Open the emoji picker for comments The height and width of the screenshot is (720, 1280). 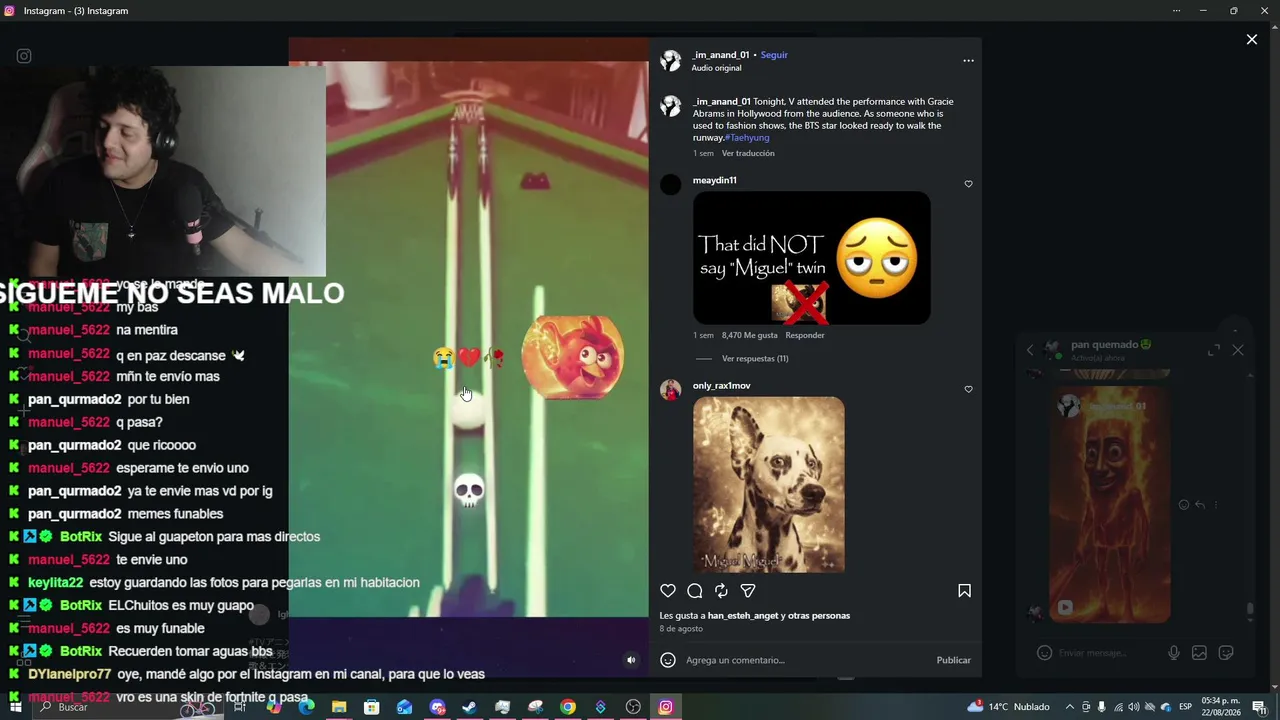[668, 660]
